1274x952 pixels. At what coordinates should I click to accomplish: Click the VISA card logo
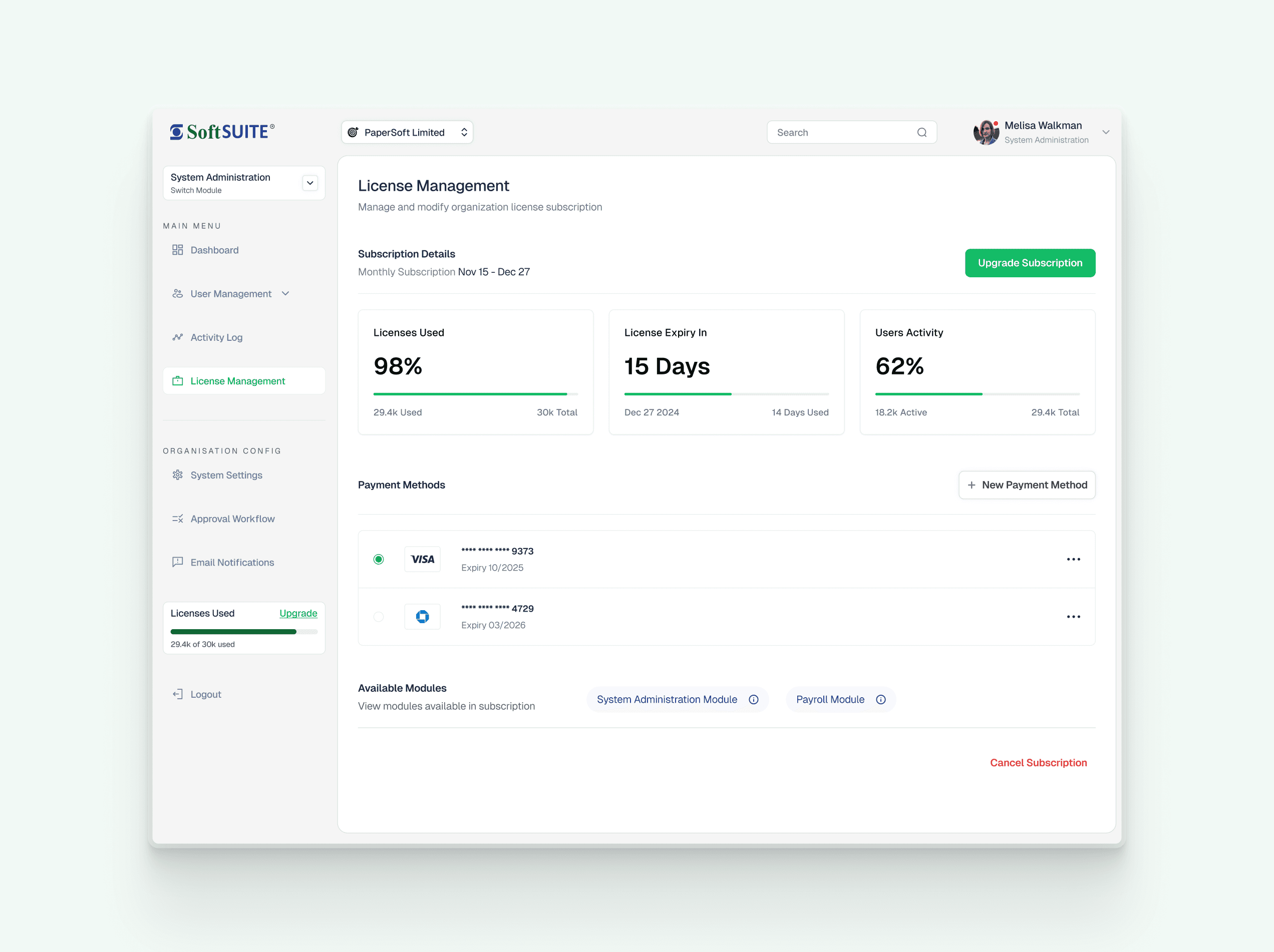pos(422,560)
